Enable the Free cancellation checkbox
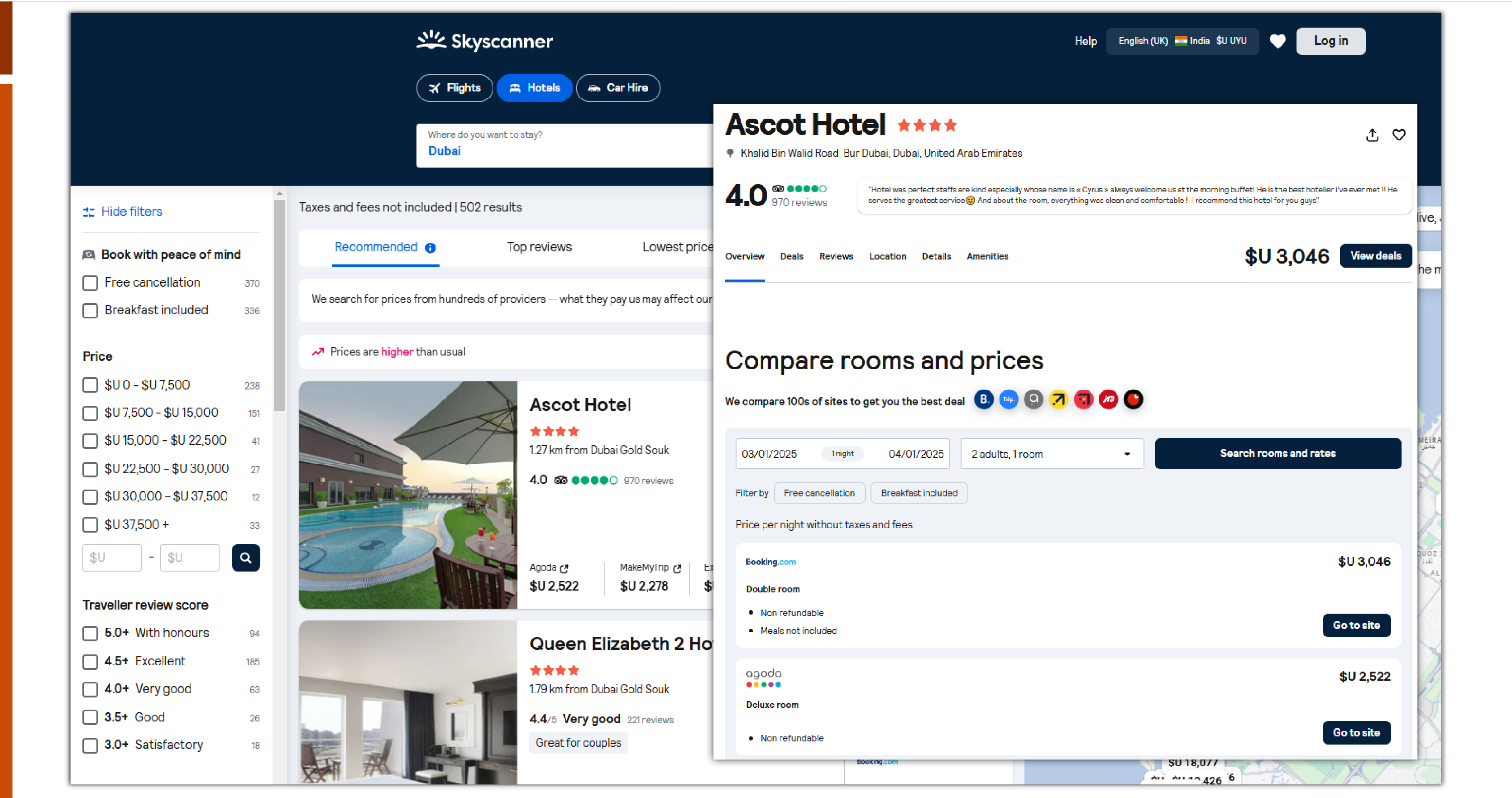Viewport: 1512px width, 798px height. tap(91, 283)
